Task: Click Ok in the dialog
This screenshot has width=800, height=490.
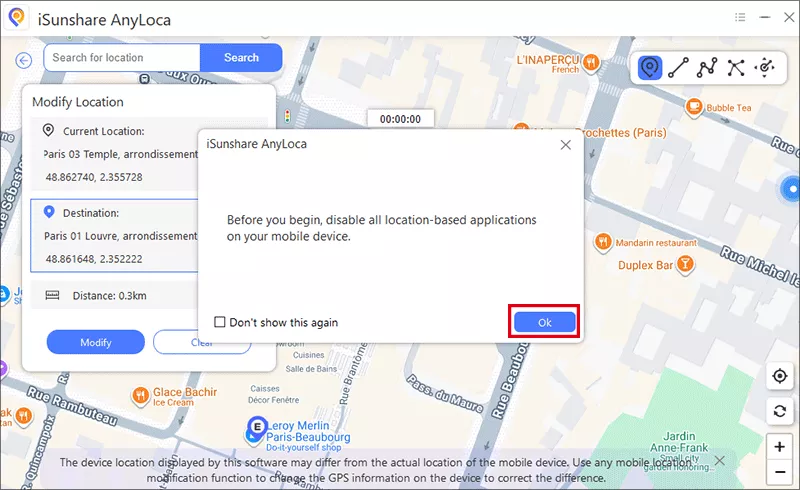Action: [544, 322]
